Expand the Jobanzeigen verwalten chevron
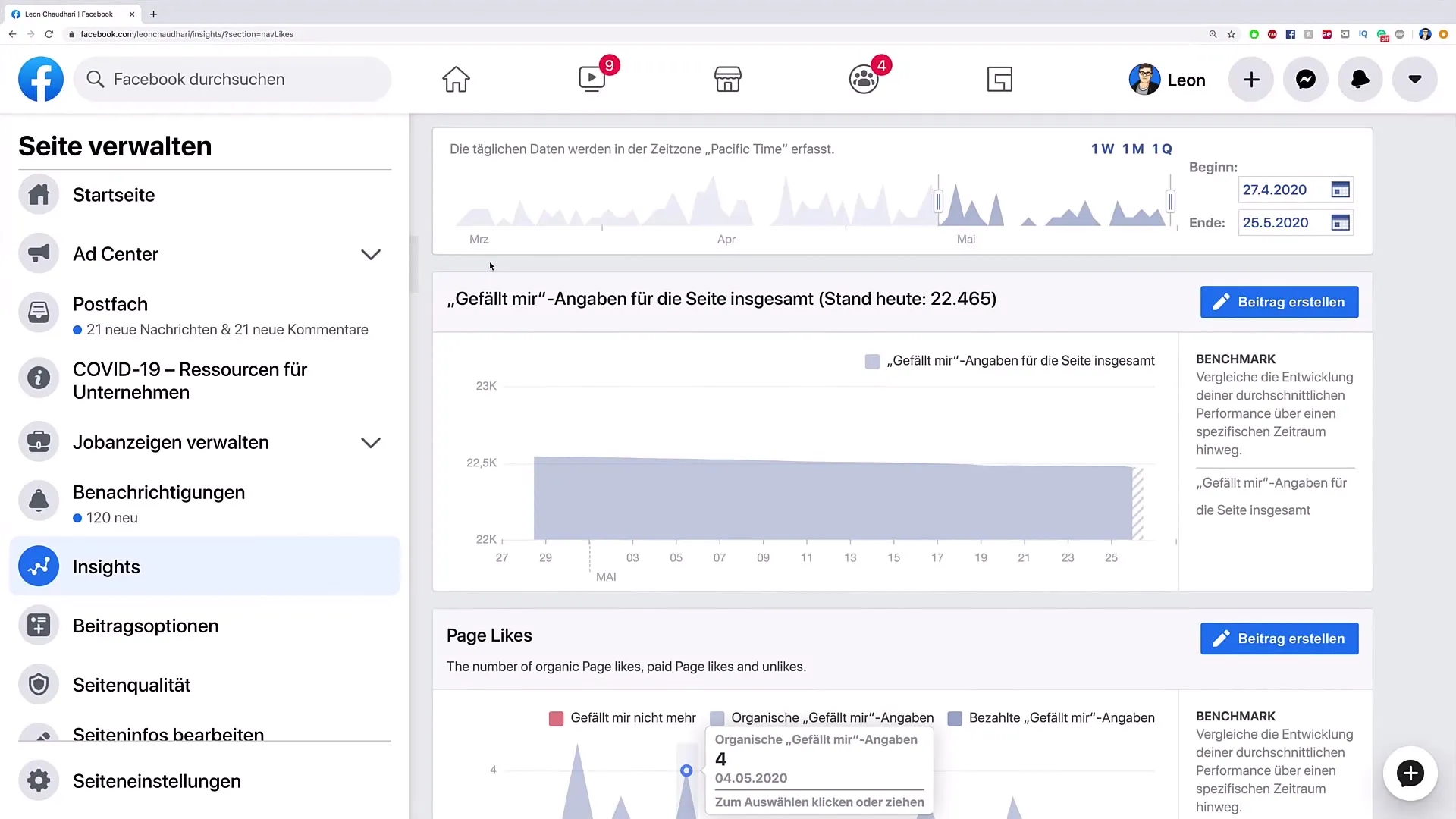1456x819 pixels. pos(371,442)
